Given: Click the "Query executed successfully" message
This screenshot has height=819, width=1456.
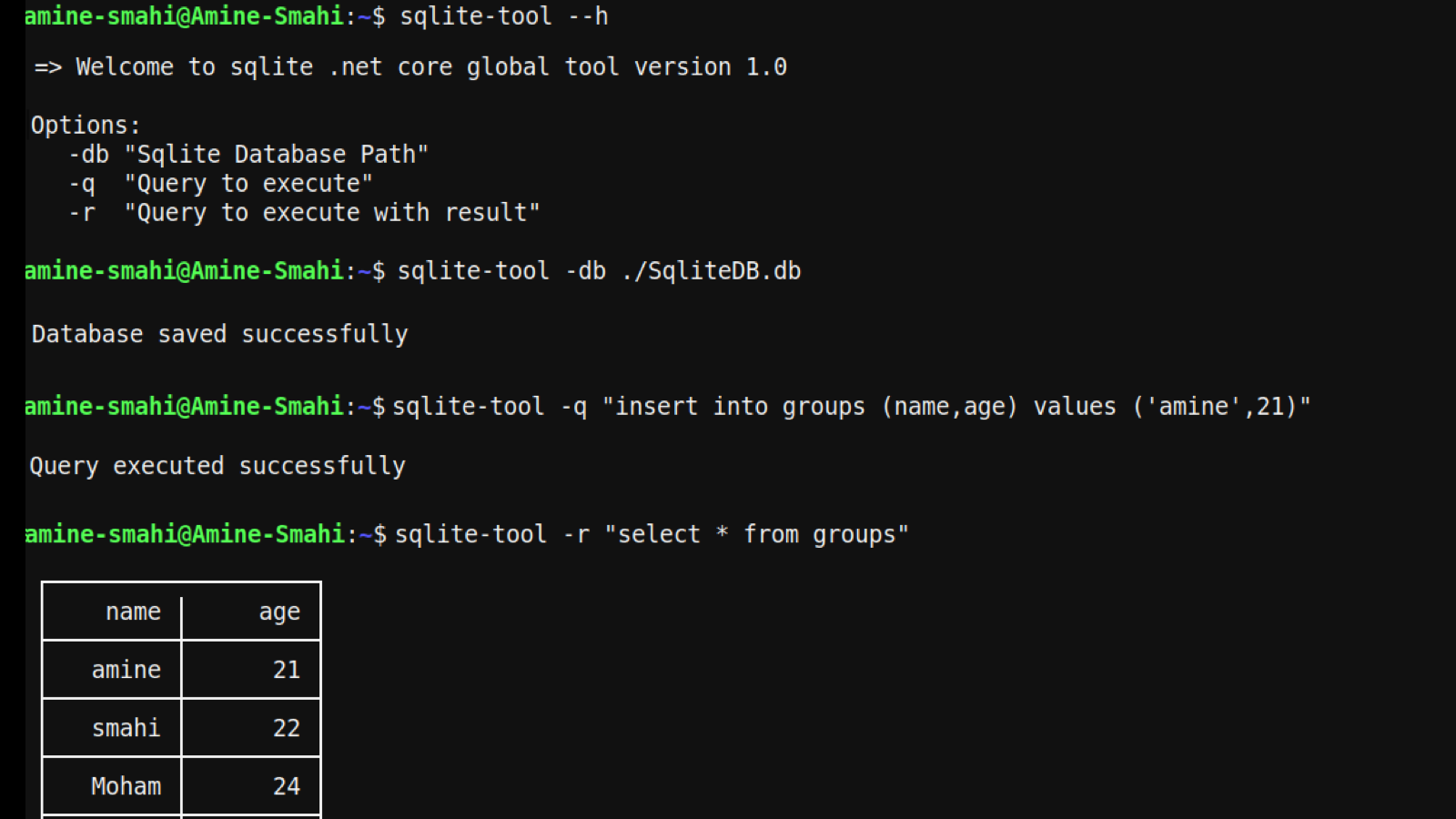Looking at the screenshot, I should tap(216, 465).
